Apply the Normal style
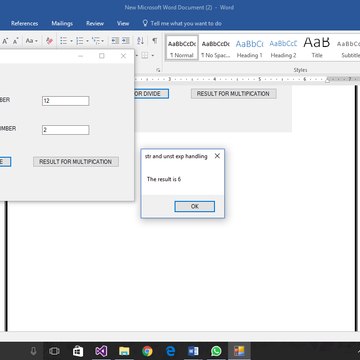The image size is (360, 360). [x=182, y=48]
